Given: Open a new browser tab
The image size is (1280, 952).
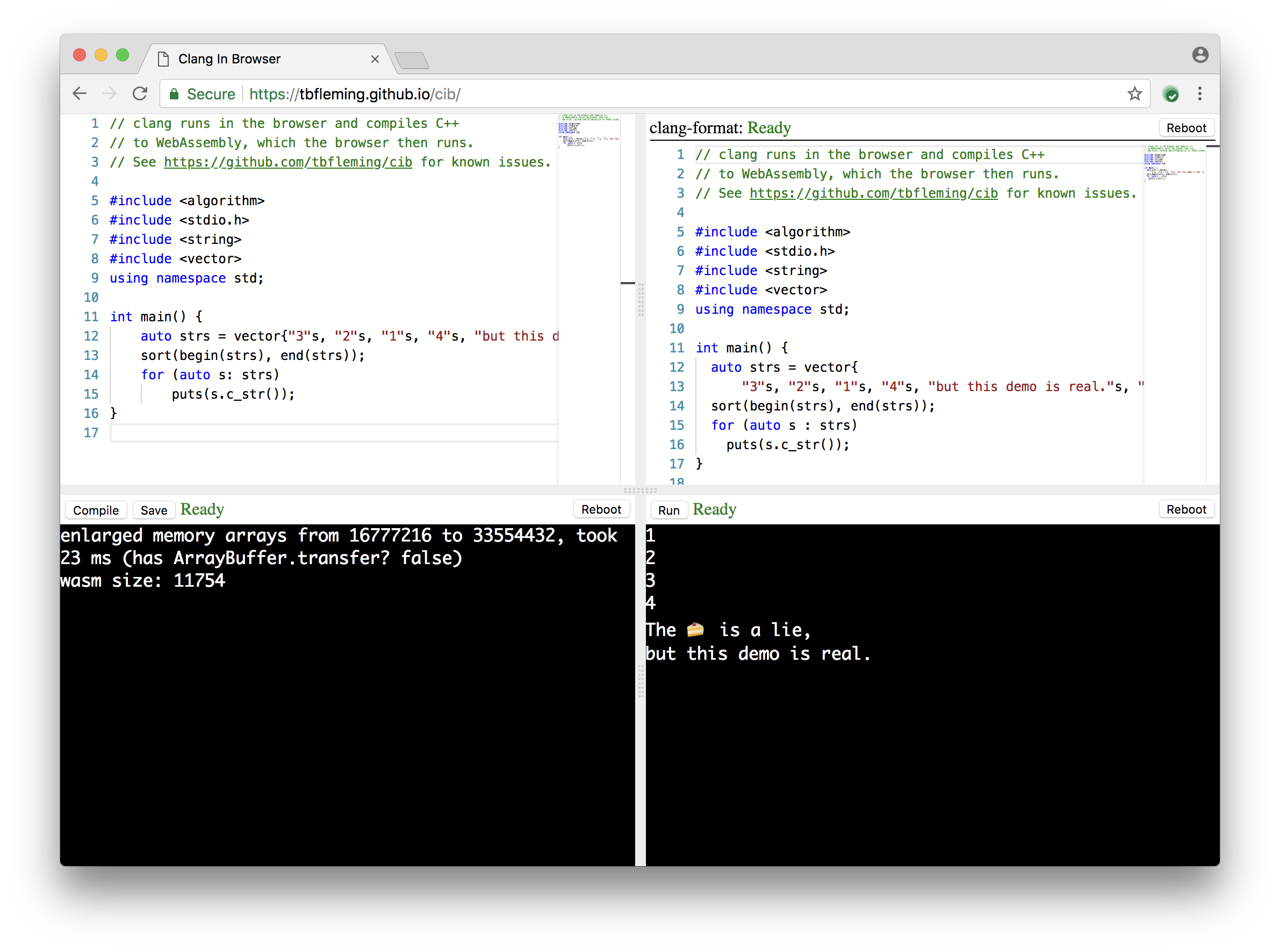Looking at the screenshot, I should click(x=412, y=60).
